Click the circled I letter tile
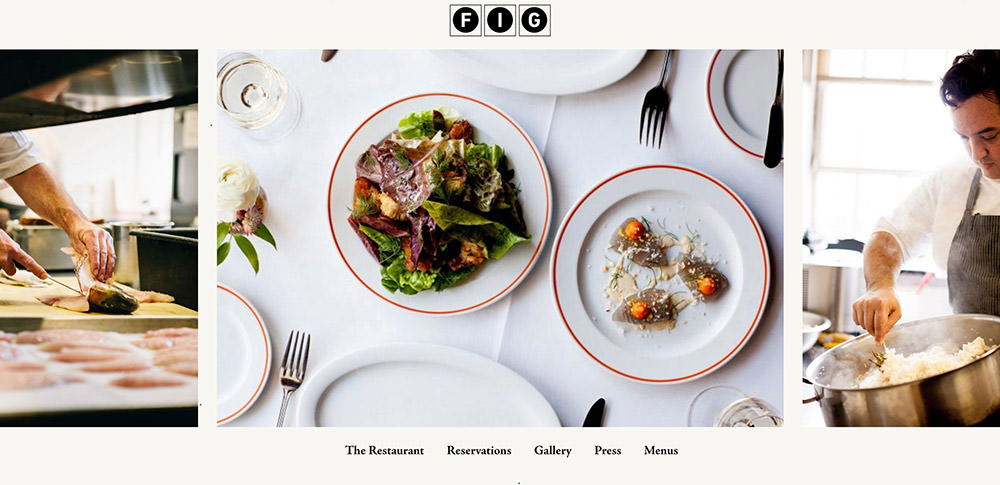 tap(500, 20)
